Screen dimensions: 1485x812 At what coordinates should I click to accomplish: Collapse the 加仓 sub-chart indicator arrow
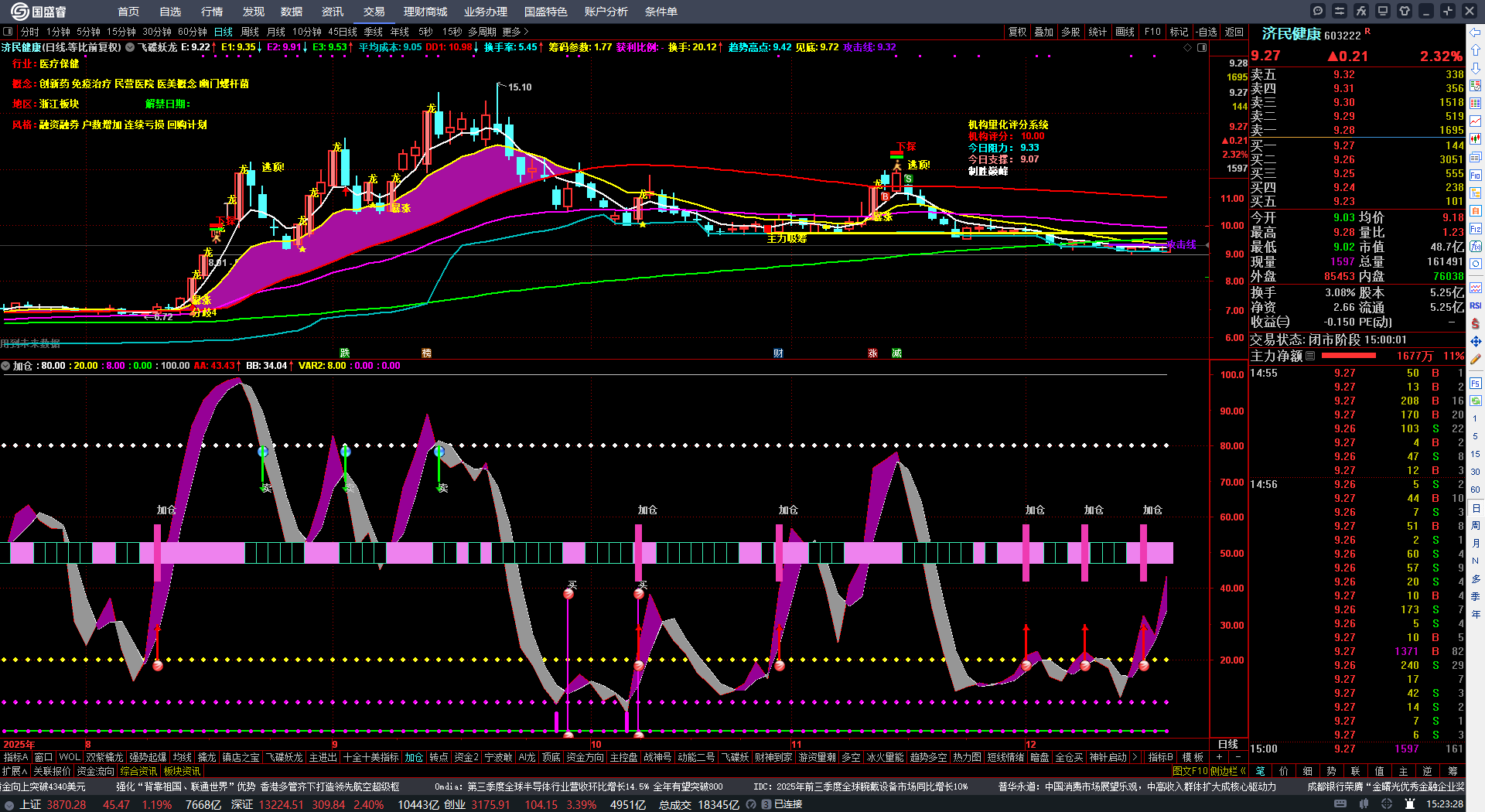(x=5, y=366)
